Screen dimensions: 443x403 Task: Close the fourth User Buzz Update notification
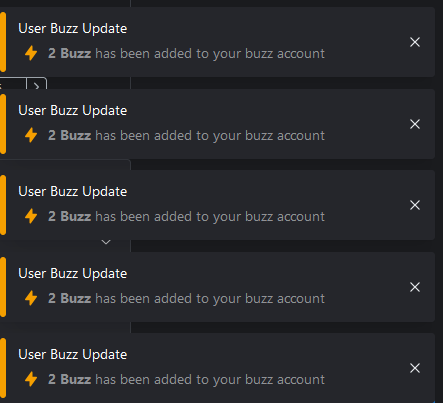pyautogui.click(x=415, y=287)
